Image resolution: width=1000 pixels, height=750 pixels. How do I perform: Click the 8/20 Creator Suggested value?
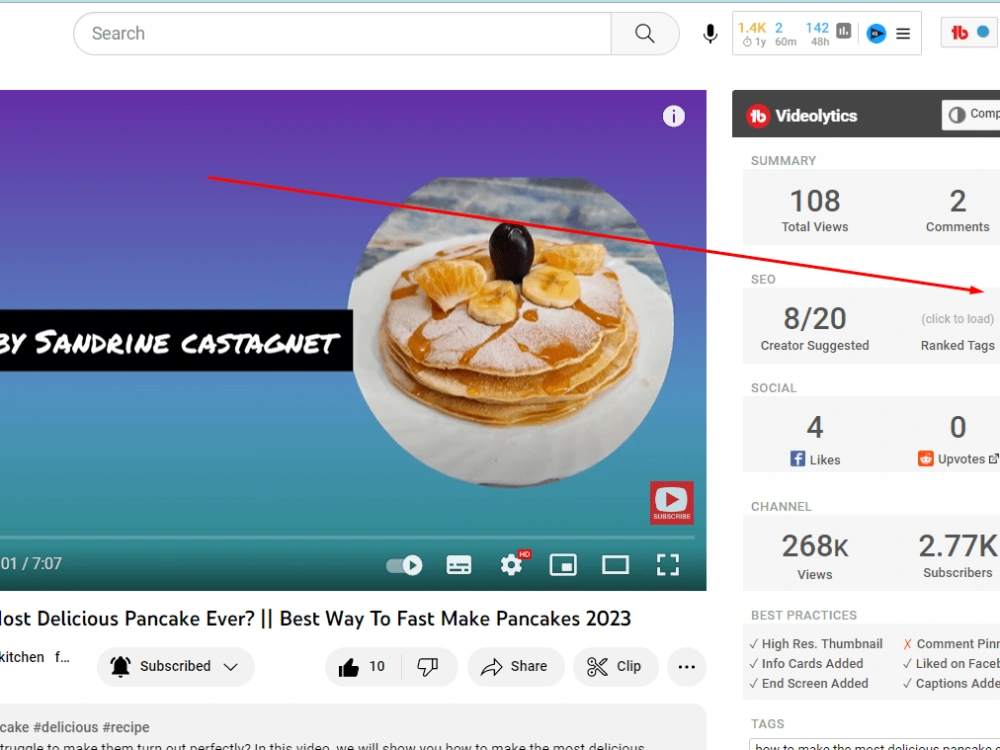coord(814,318)
